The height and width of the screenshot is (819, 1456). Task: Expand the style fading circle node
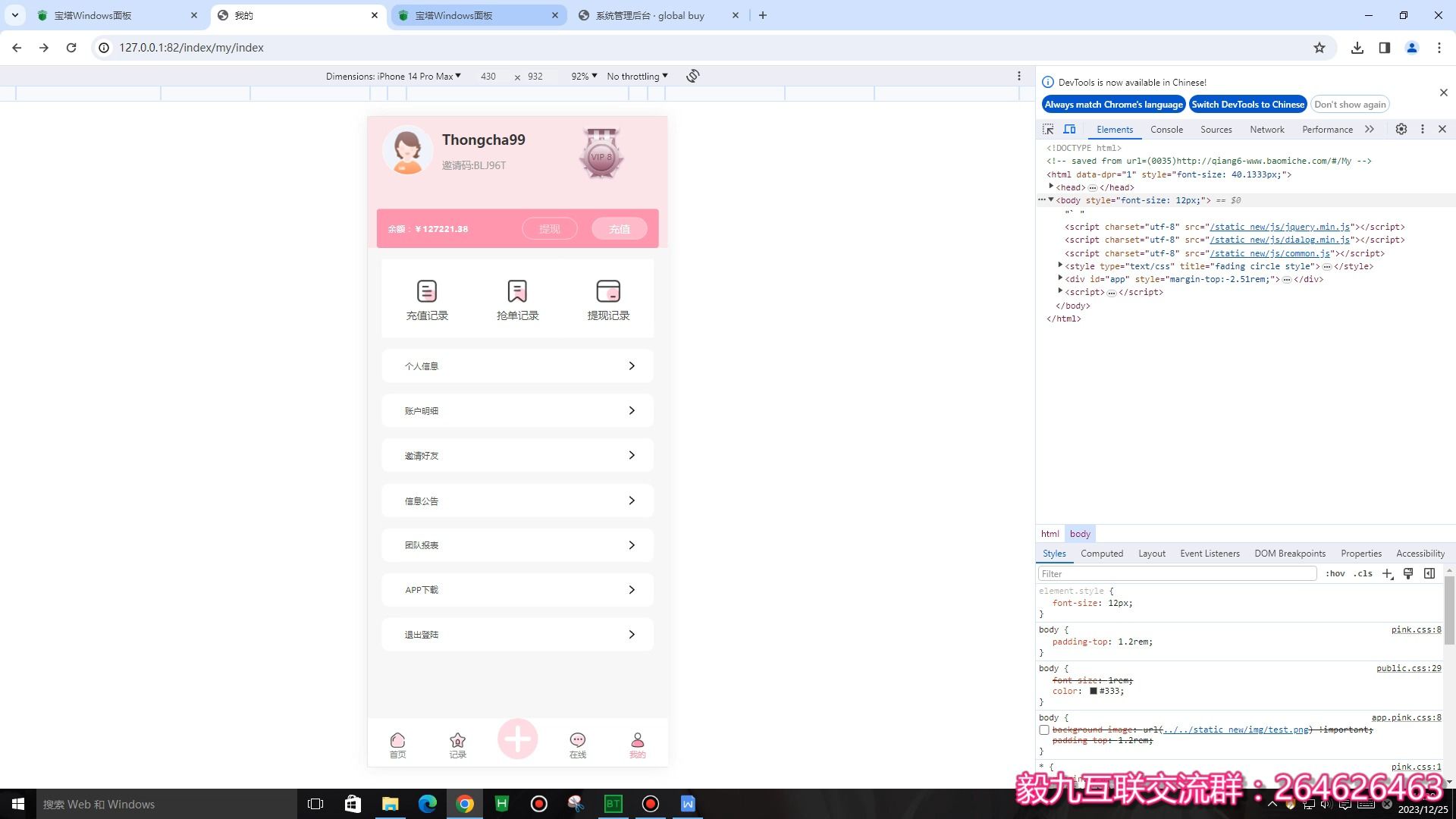1060,265
